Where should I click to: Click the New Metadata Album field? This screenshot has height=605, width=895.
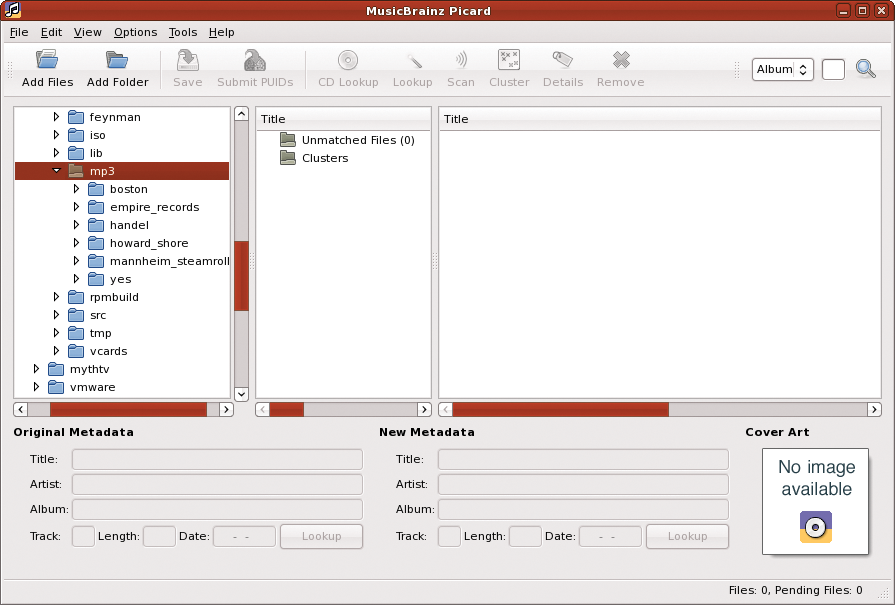point(583,510)
